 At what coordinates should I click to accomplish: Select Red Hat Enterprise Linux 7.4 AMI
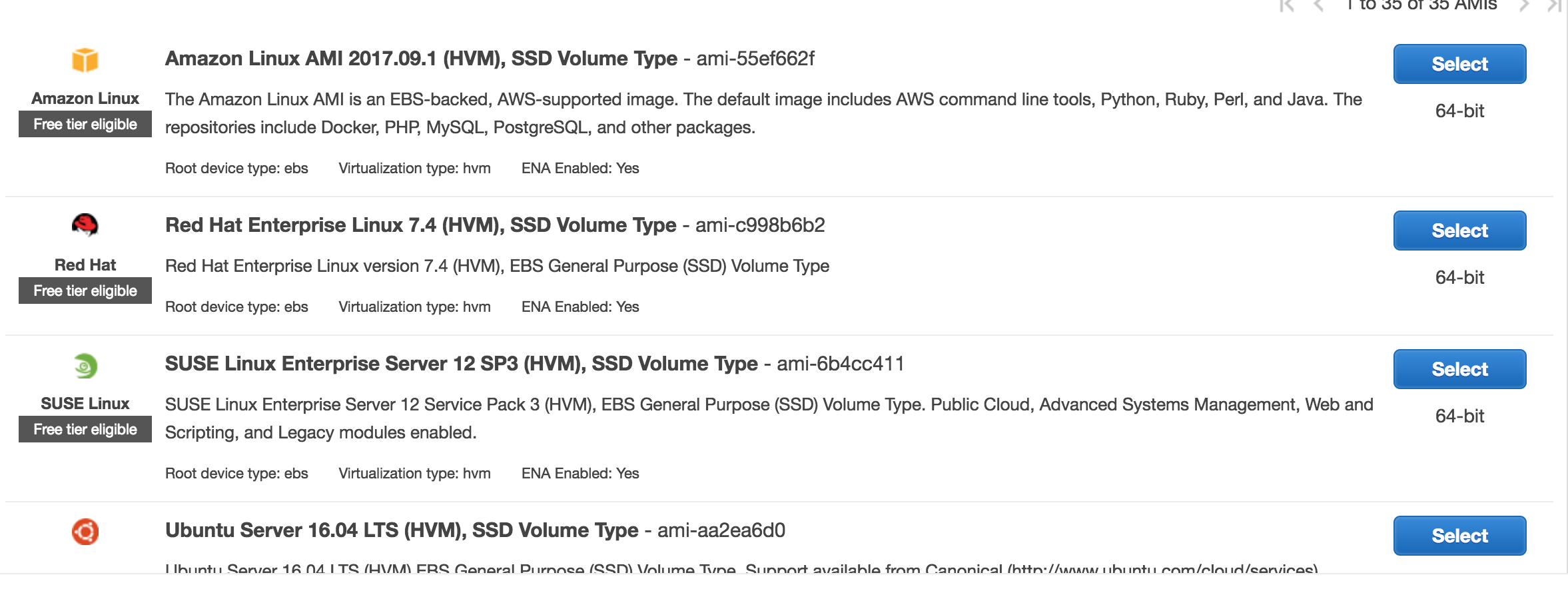[1459, 231]
